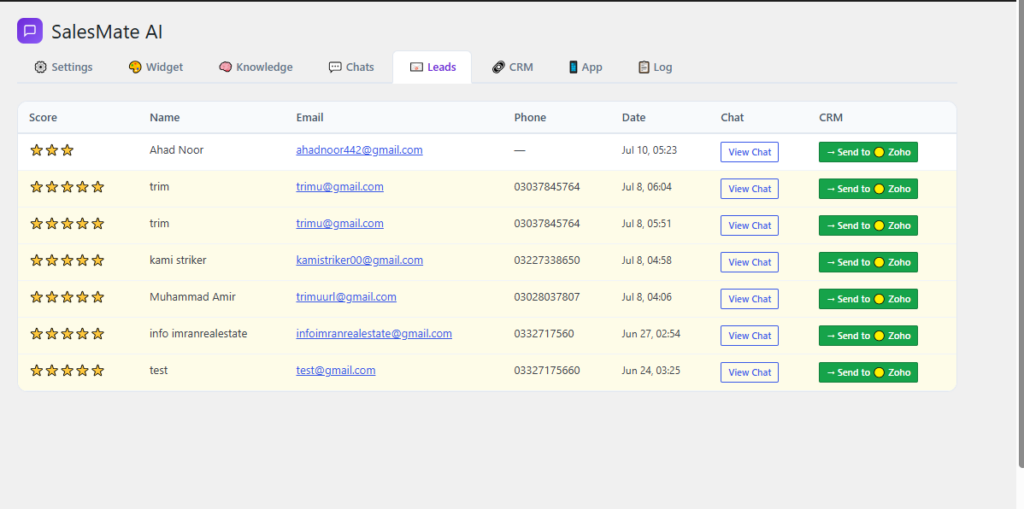Click the five-star score for test lead

coord(67,370)
